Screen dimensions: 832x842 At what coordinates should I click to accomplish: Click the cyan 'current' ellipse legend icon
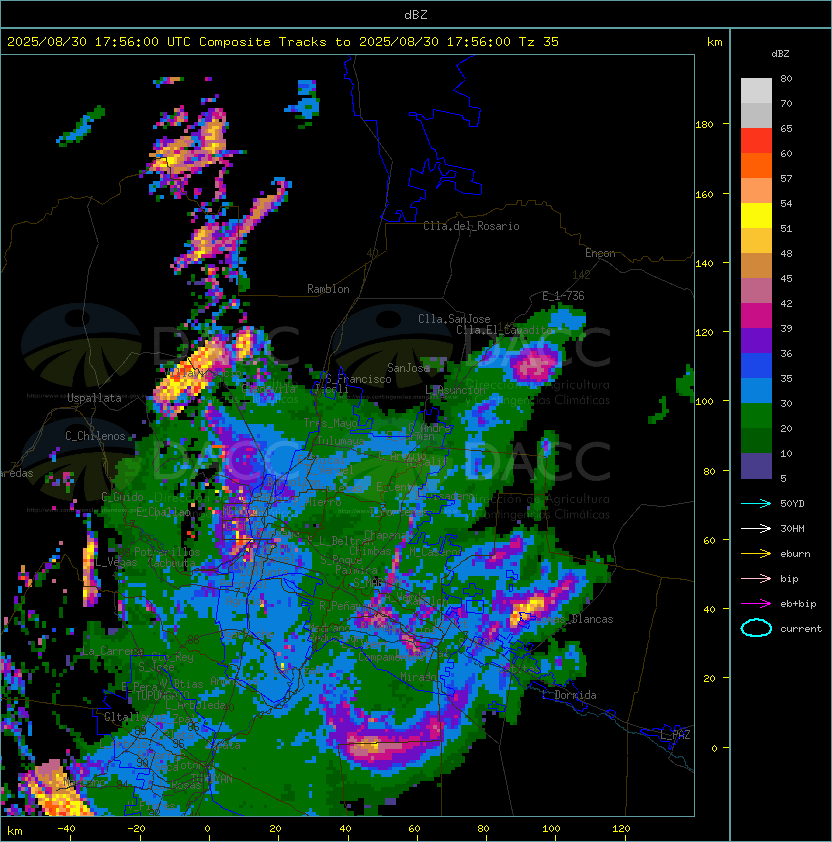click(x=756, y=628)
